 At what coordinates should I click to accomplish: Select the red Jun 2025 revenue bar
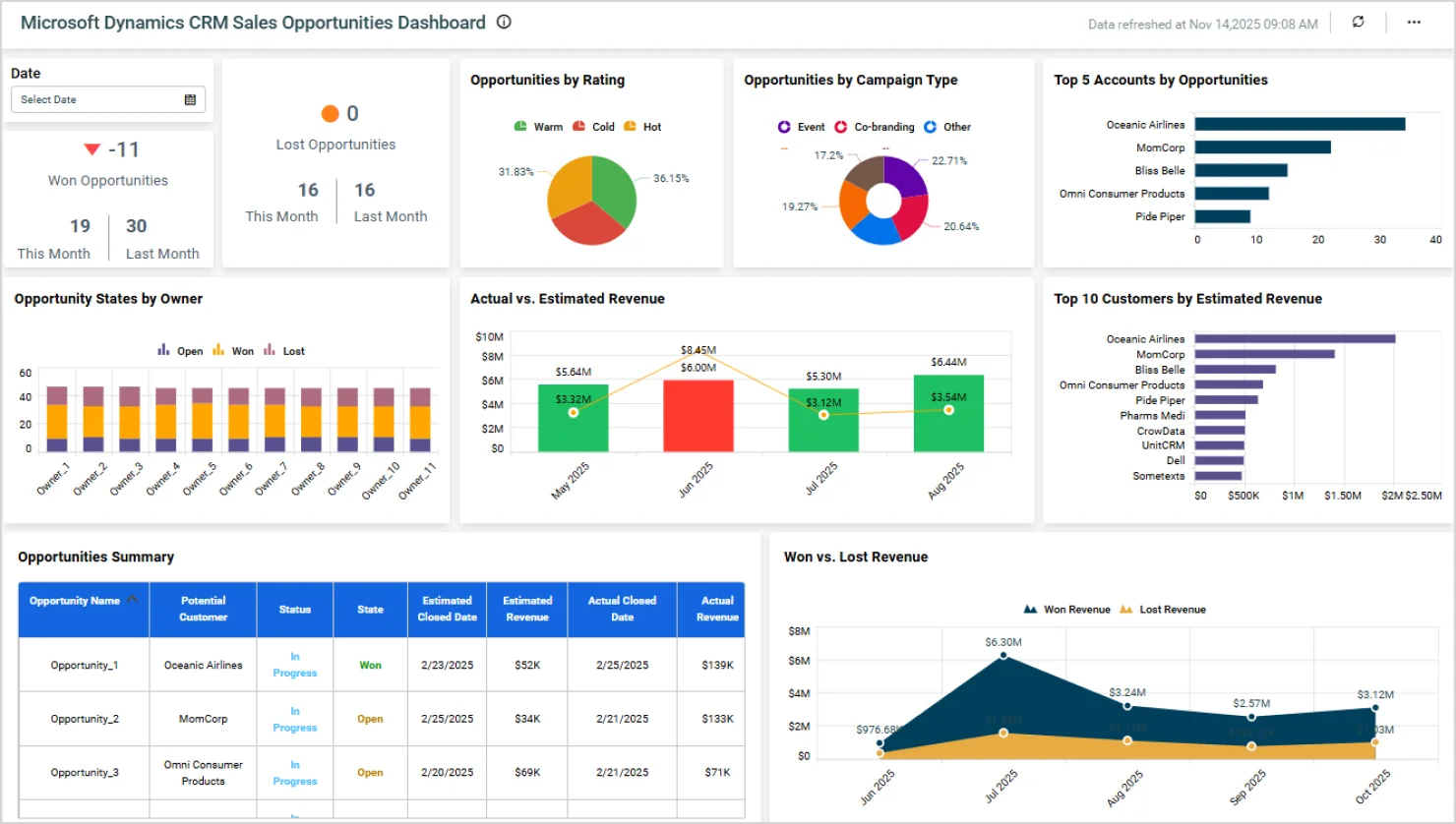pos(698,415)
